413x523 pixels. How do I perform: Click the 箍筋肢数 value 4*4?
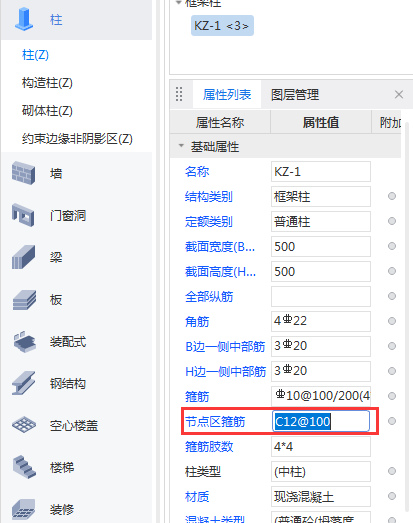click(x=321, y=447)
